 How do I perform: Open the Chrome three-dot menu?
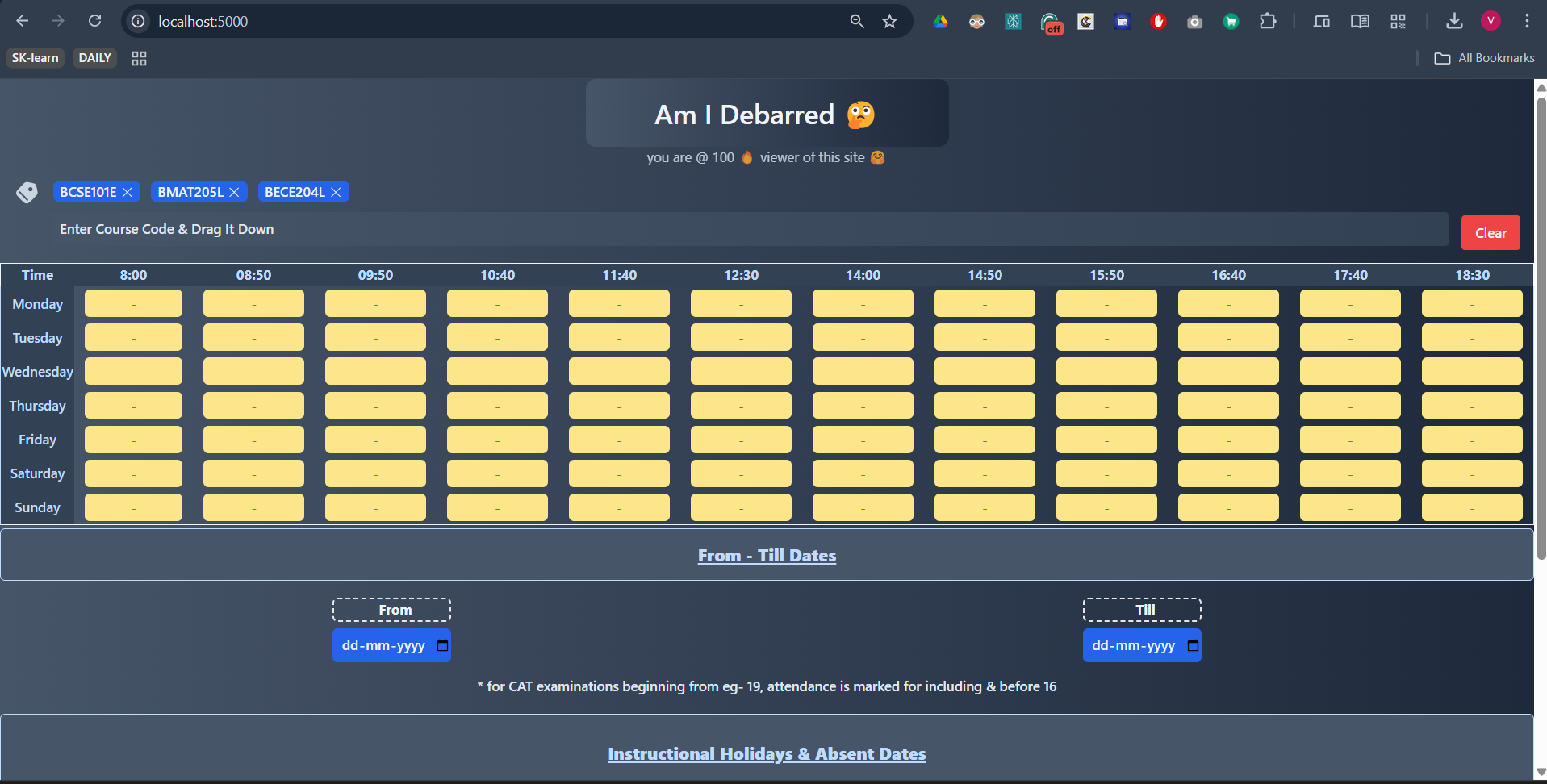click(1527, 21)
